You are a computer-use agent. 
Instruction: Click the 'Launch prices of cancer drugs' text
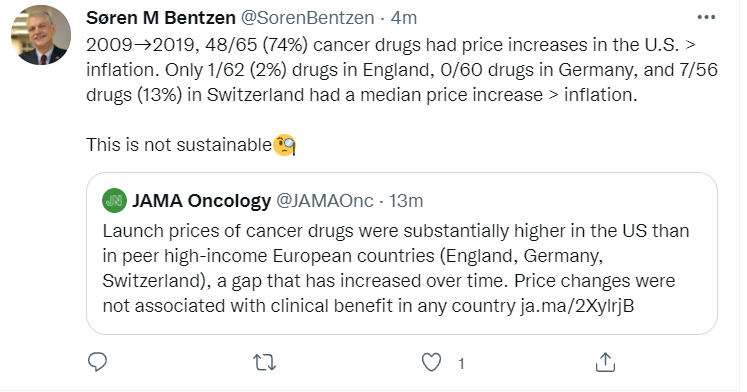[x=226, y=231]
